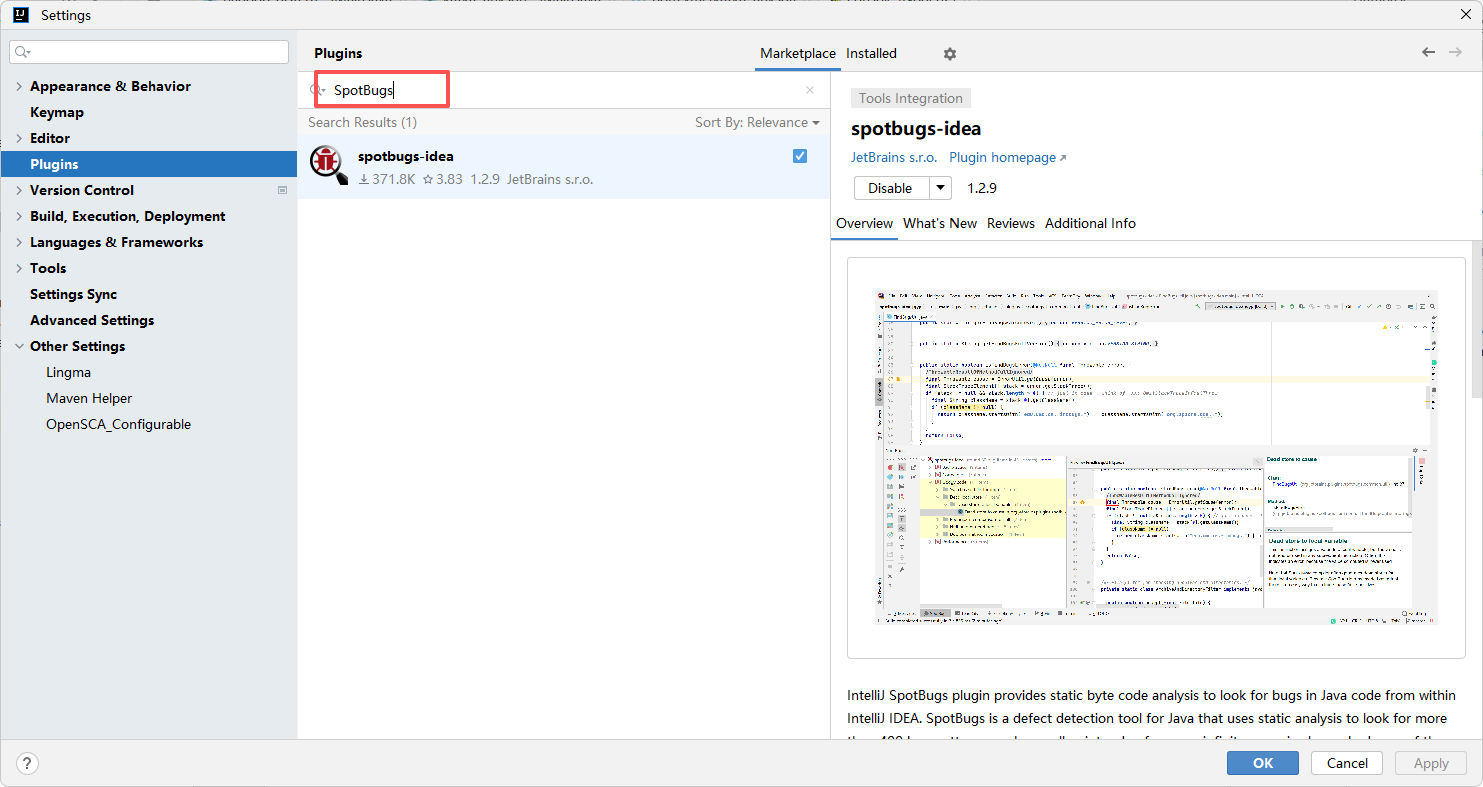Close the Settings window
The image size is (1483, 787).
(1465, 13)
